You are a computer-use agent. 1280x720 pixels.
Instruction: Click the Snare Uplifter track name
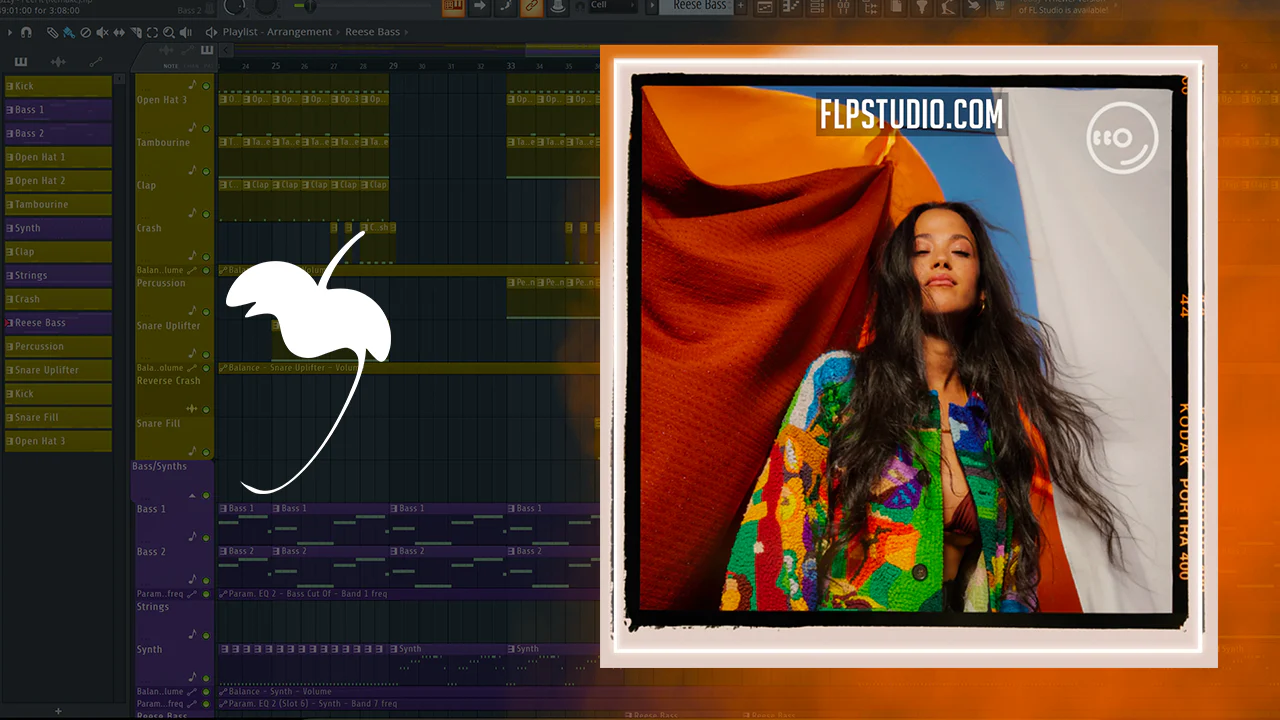tap(168, 326)
